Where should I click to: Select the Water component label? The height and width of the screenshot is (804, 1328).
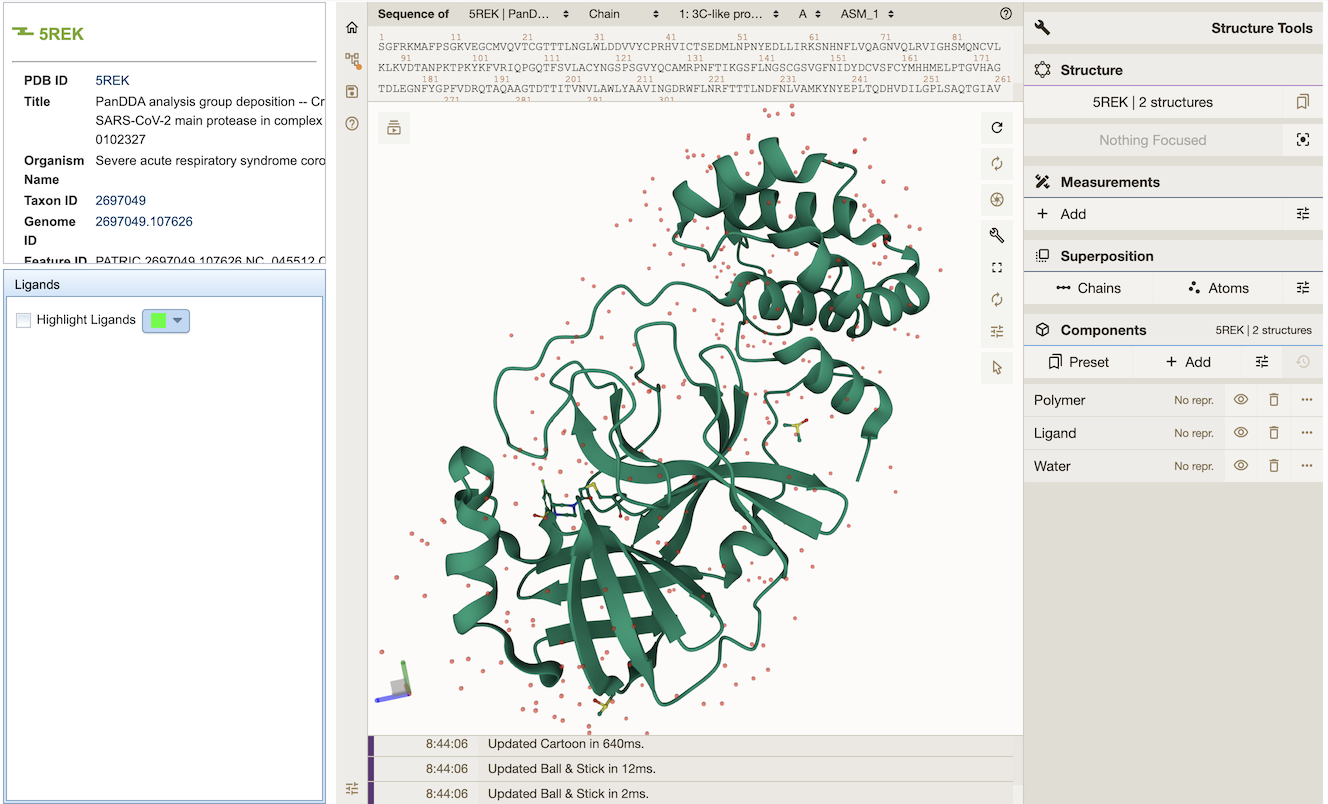pyautogui.click(x=1052, y=466)
